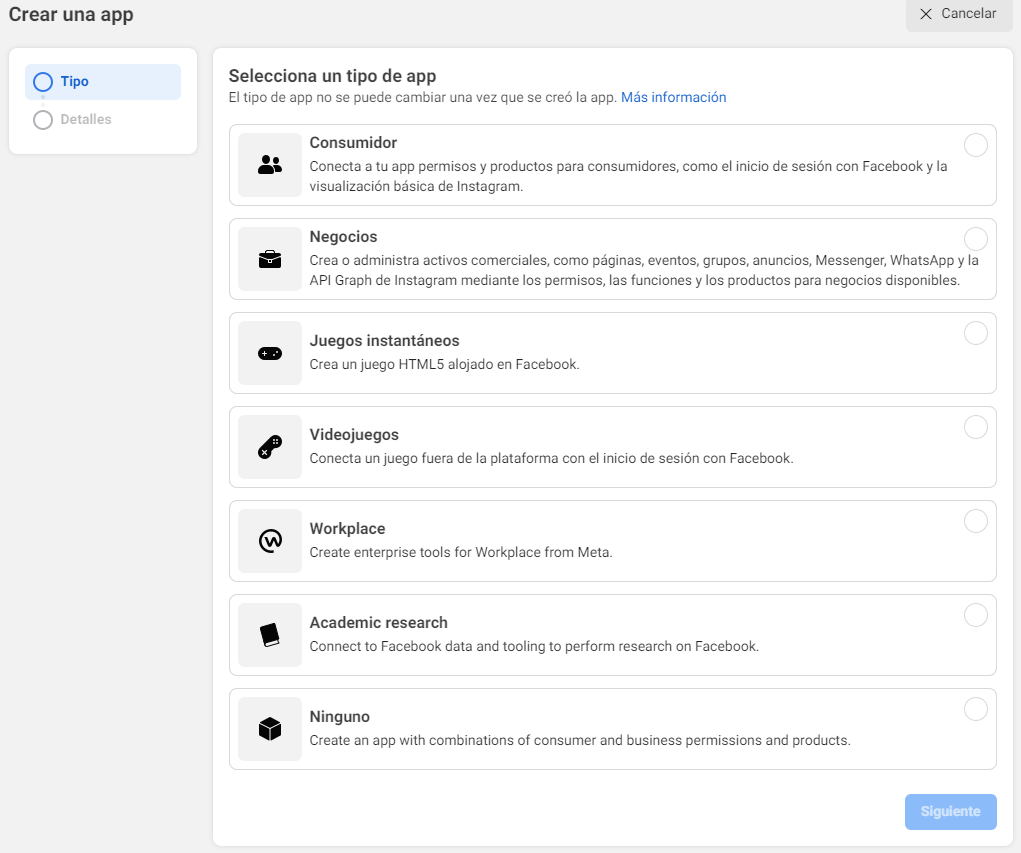Pick the Workplace radio button
Viewport: 1021px width, 853px height.
coord(975,521)
